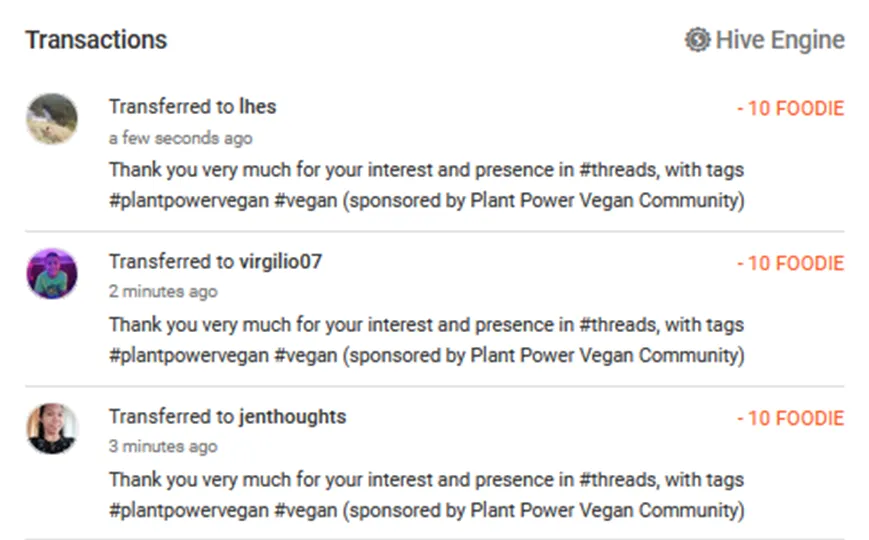Click the #threads tag in jenthoughts memo
Image resolution: width=869 pixels, height=540 pixels.
coord(616,480)
